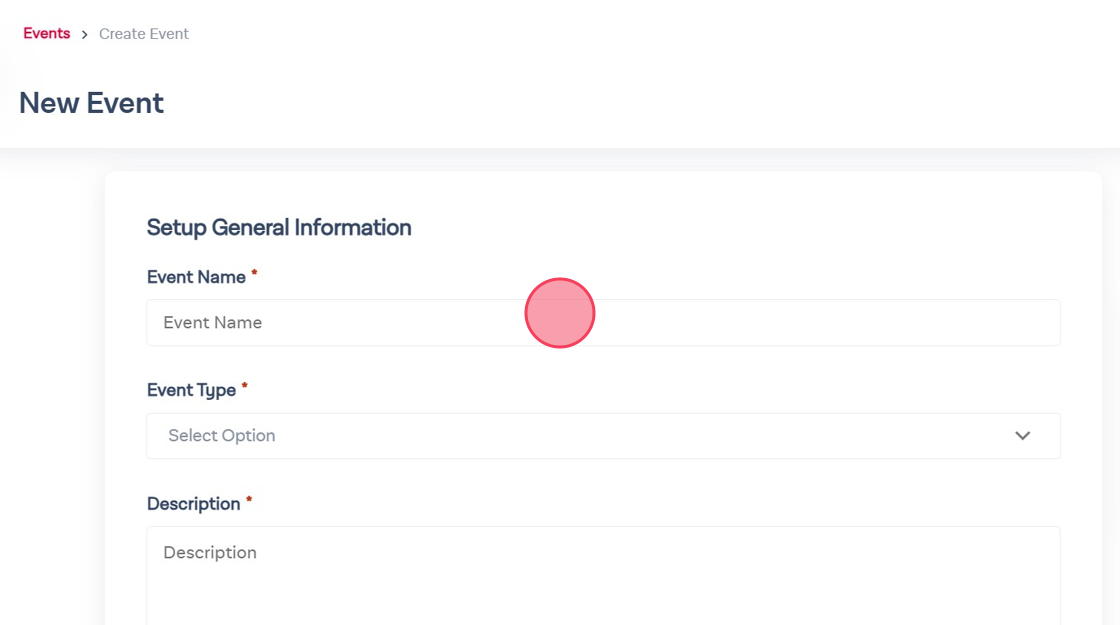1120x625 pixels.
Task: Click the Create Event breadcrumb text
Action: coord(144,34)
